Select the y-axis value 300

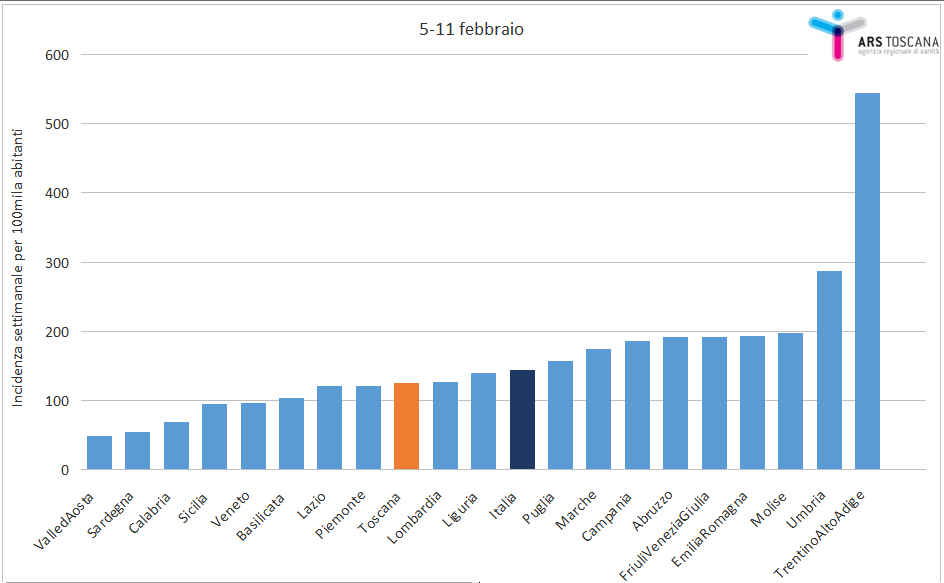tap(57, 263)
